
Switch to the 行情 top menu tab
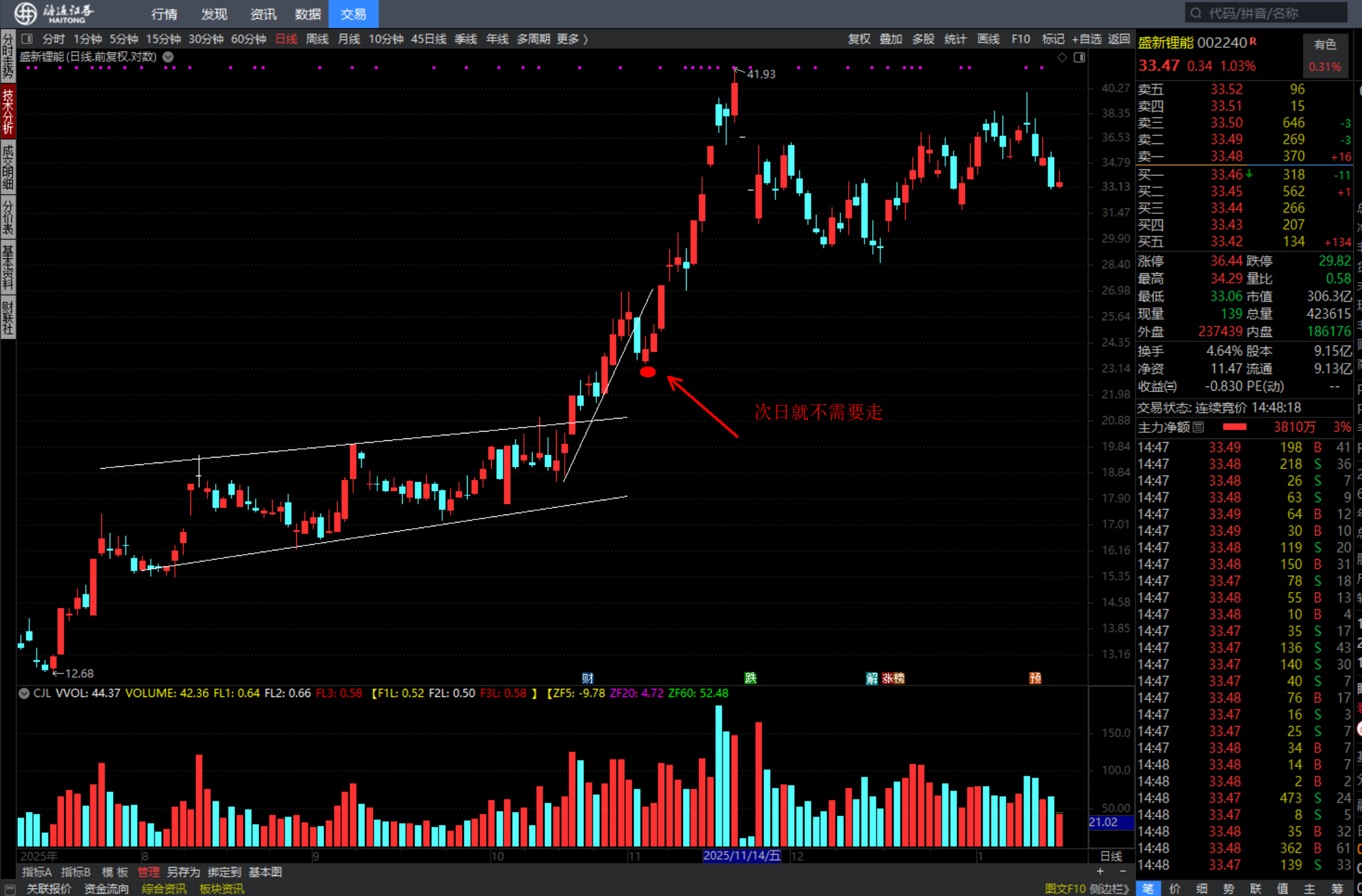164,14
